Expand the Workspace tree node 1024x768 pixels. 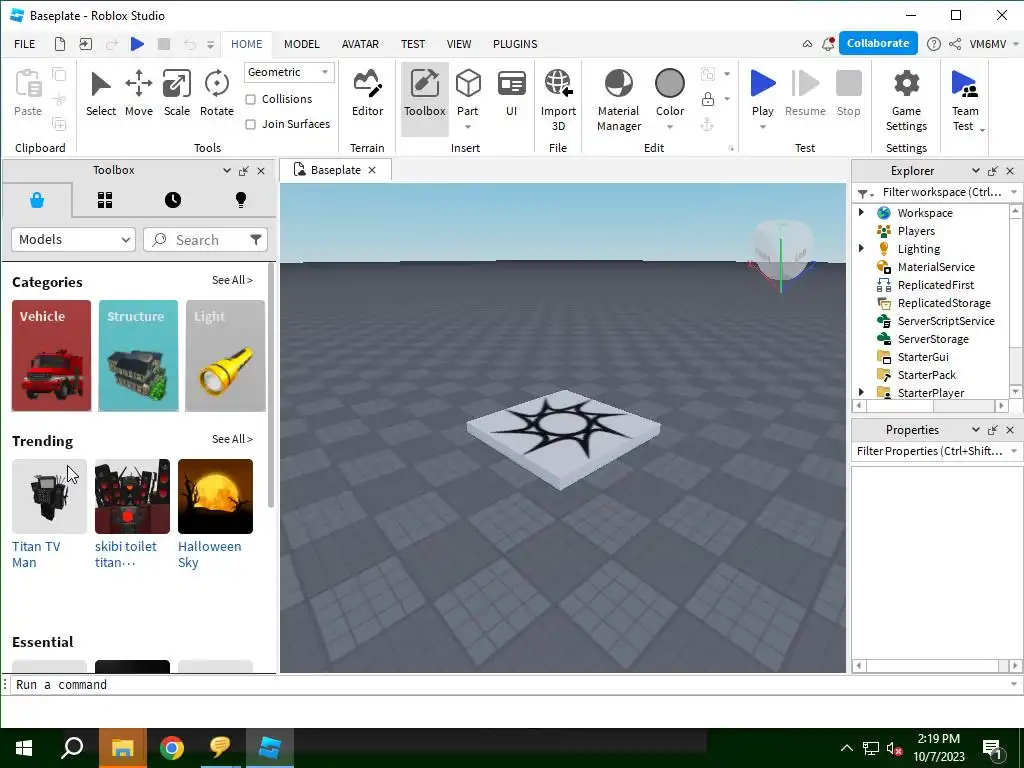tap(861, 212)
